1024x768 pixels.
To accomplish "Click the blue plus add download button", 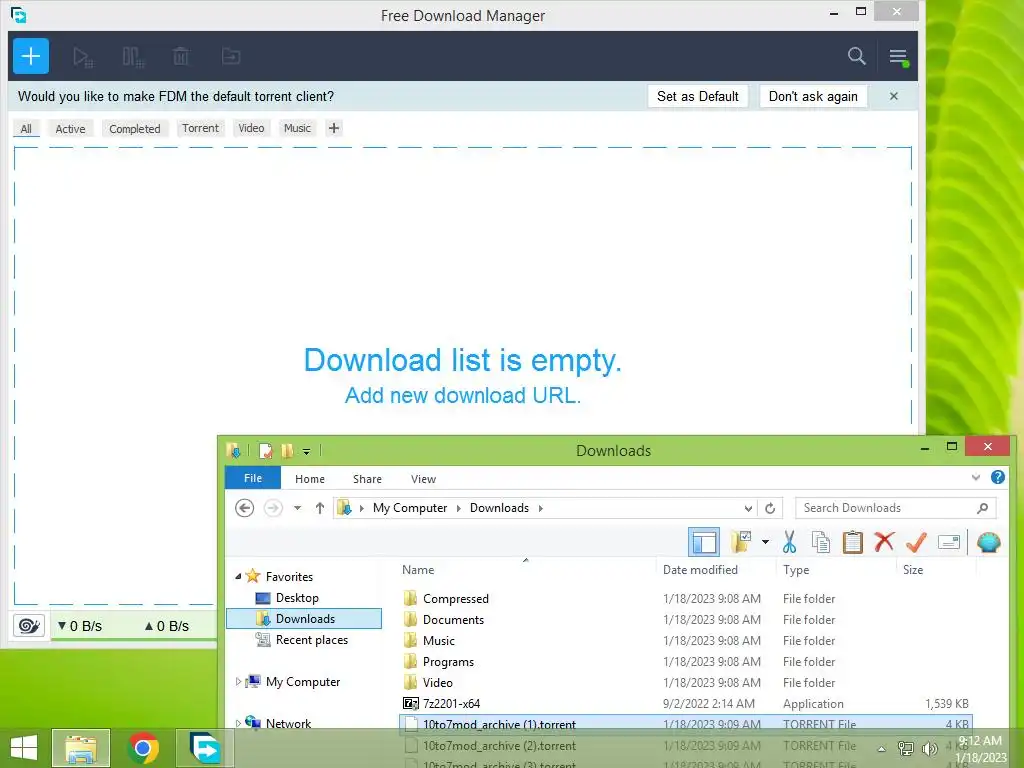I will [x=31, y=56].
